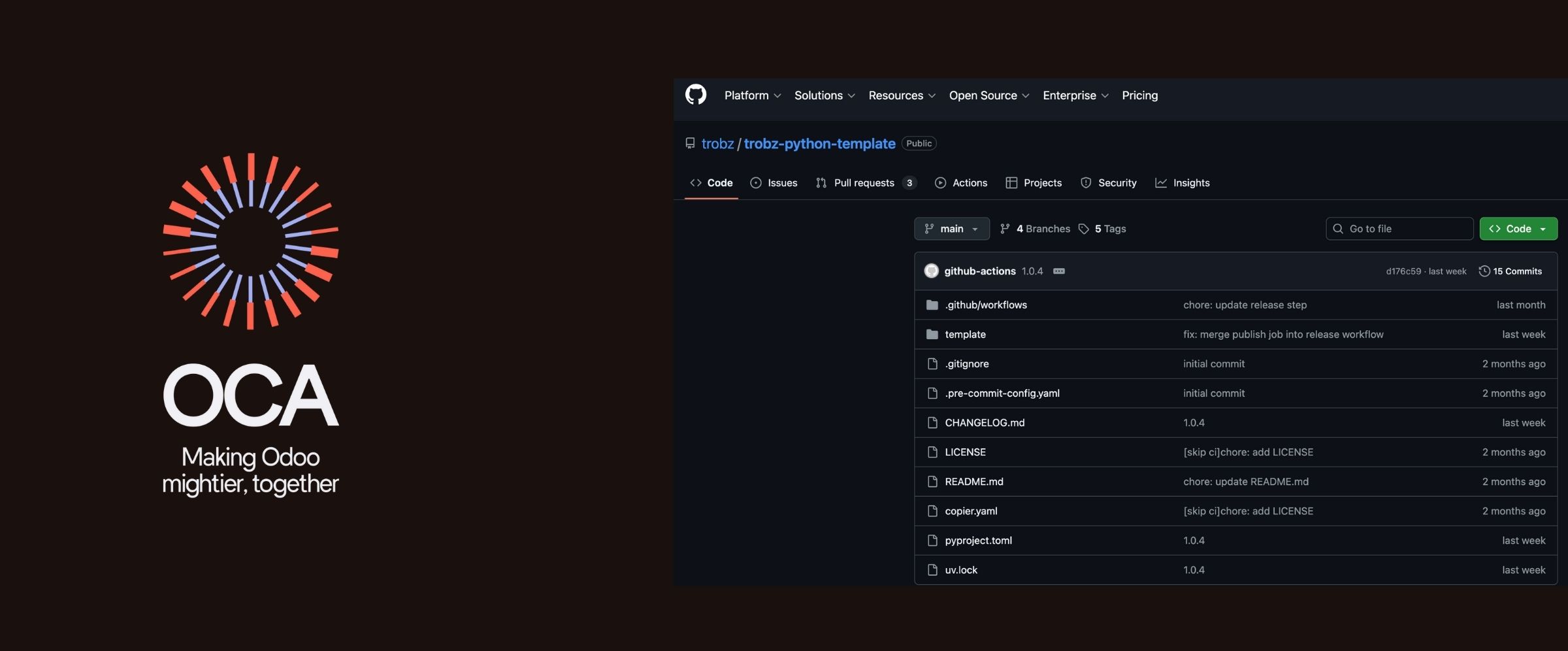Select the Code tab
Image resolution: width=1568 pixels, height=651 pixels.
click(x=711, y=183)
